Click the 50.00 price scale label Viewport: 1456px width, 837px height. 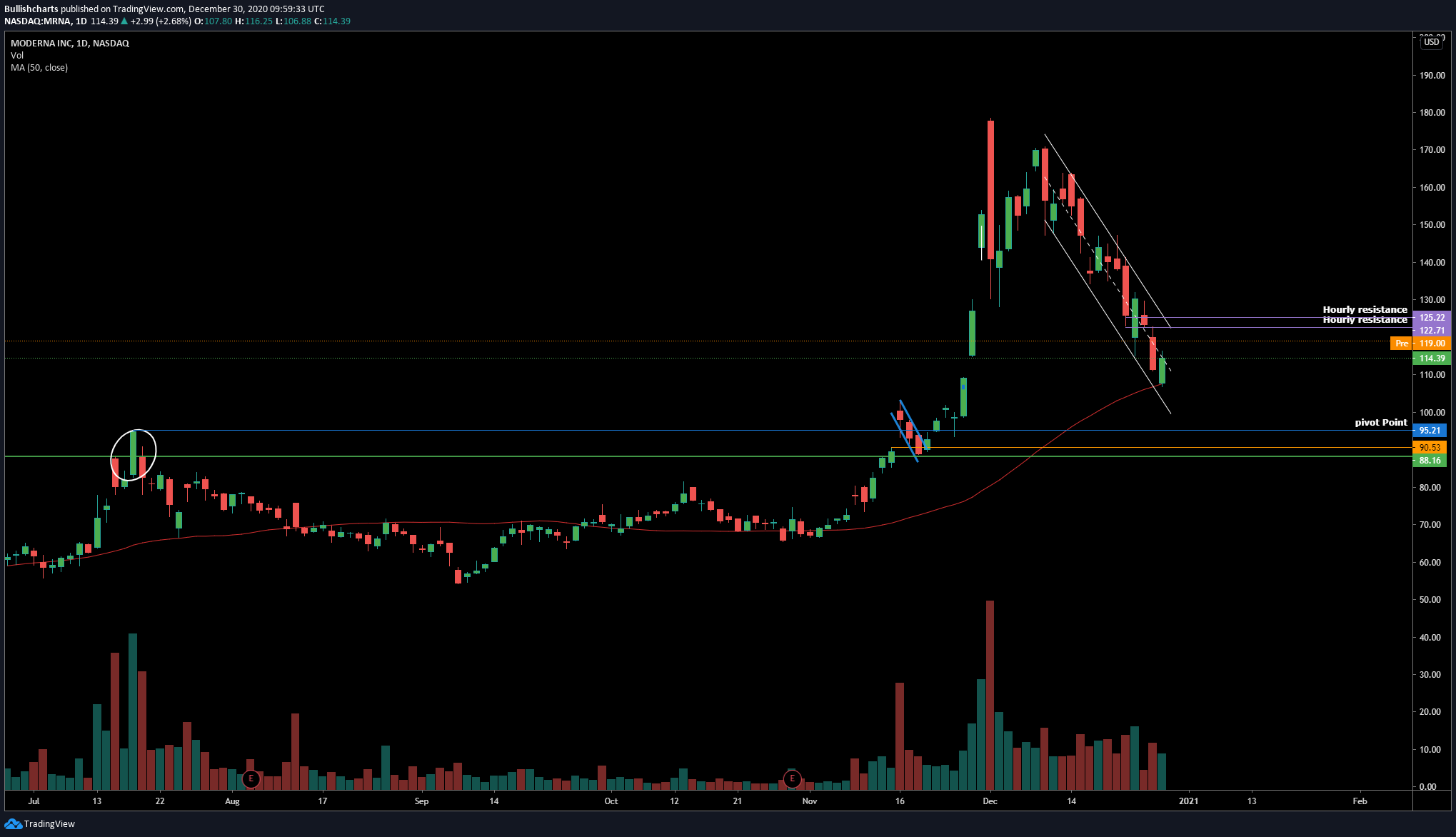[x=1430, y=600]
